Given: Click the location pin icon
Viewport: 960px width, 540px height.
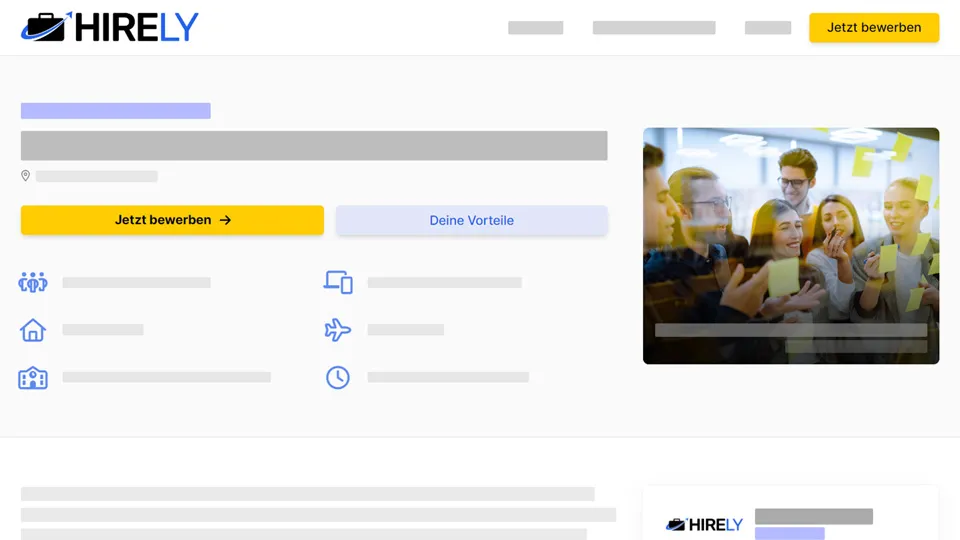Looking at the screenshot, I should pos(26,176).
